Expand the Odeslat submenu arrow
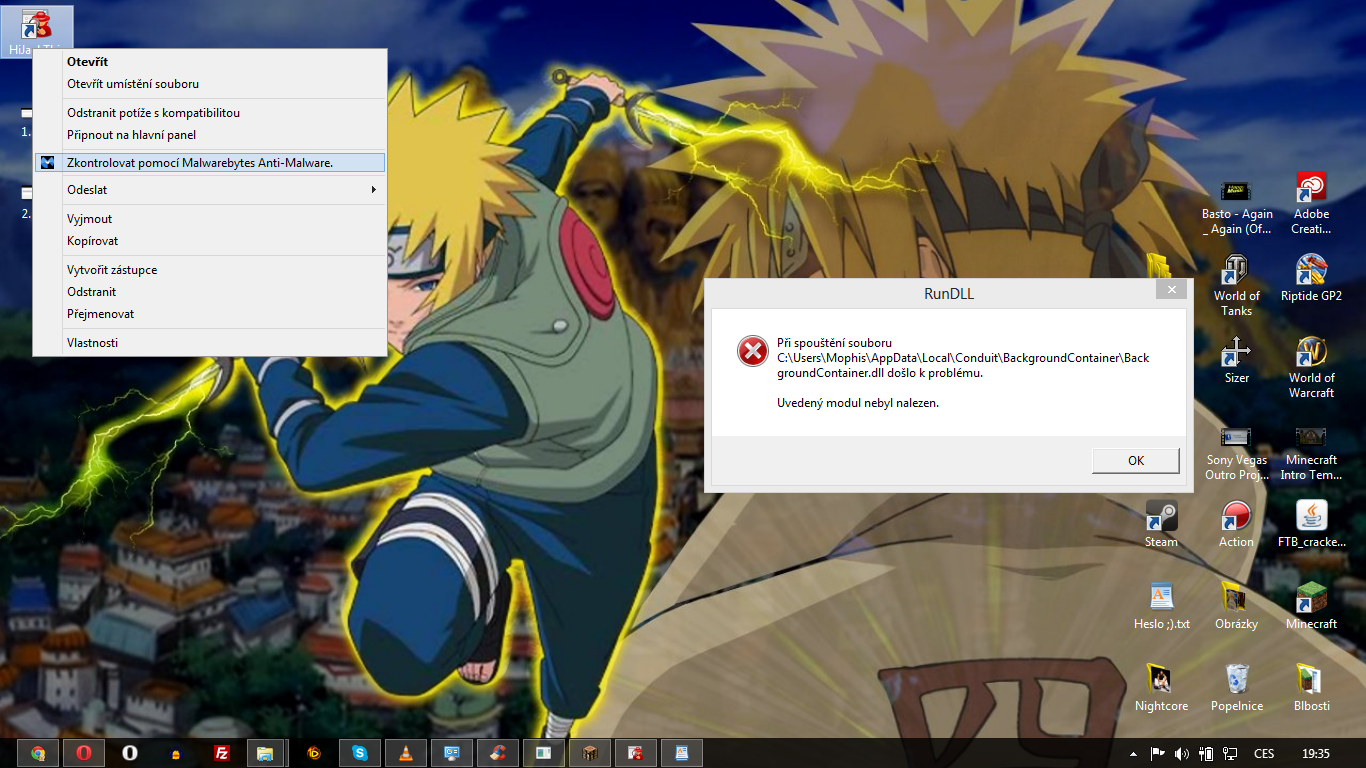 (374, 189)
